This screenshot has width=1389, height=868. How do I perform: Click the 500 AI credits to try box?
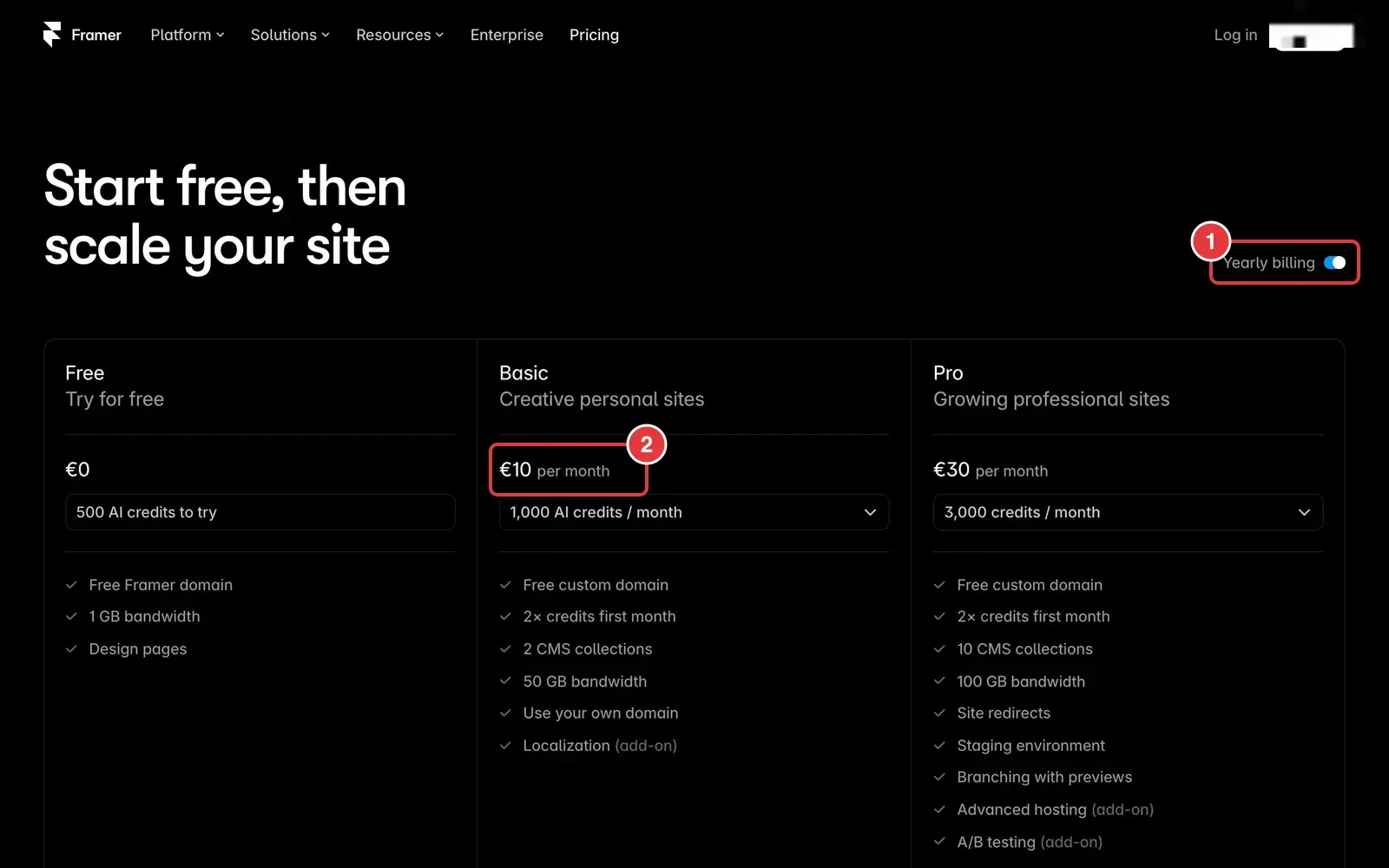(x=260, y=512)
